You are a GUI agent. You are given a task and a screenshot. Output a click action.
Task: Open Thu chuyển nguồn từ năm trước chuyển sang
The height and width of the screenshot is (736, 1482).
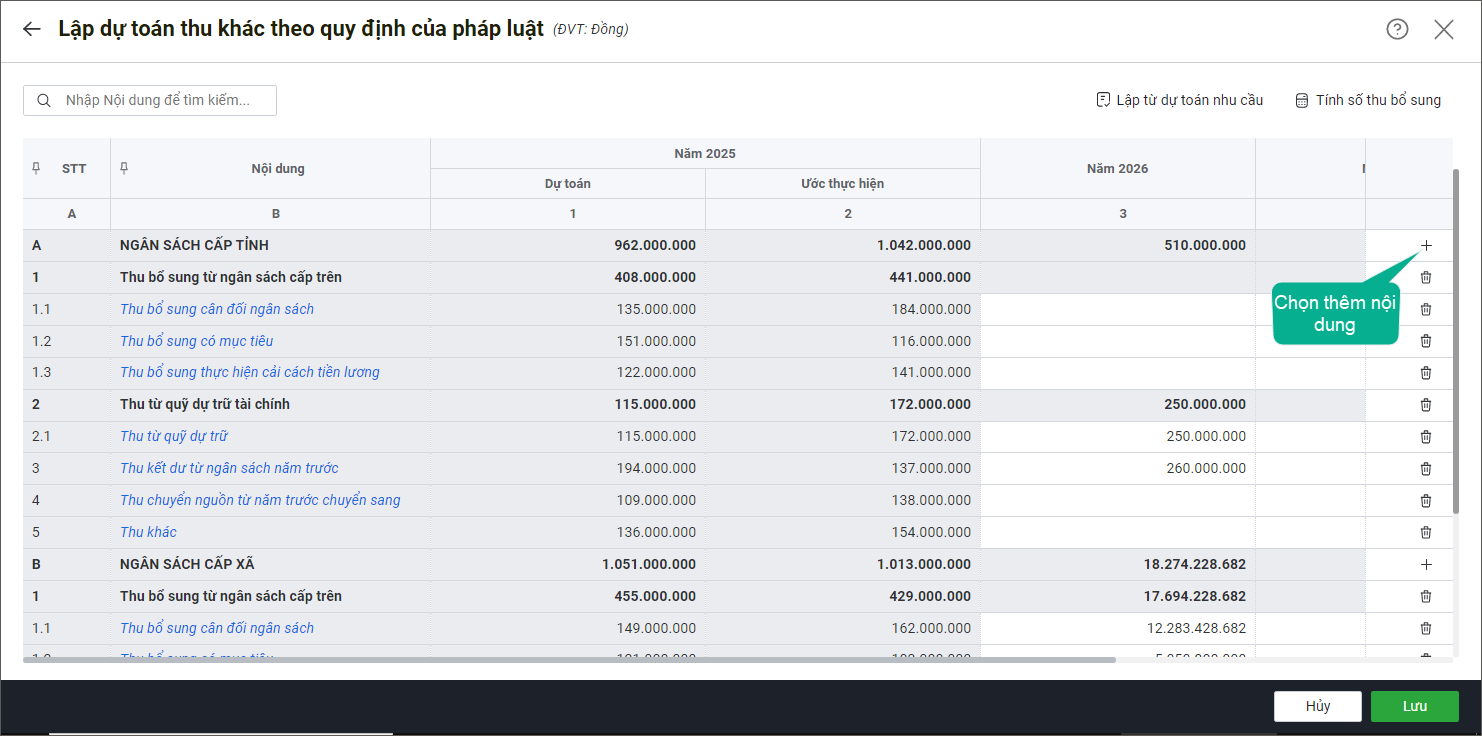[x=260, y=500]
